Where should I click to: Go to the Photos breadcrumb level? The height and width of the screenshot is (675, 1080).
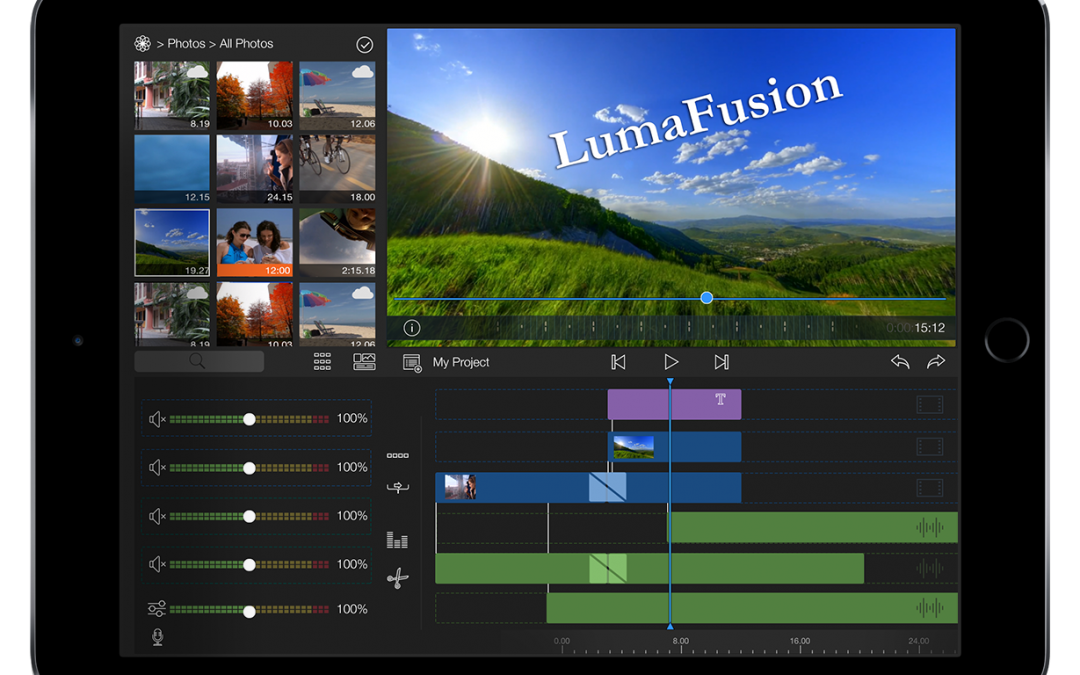(187, 43)
